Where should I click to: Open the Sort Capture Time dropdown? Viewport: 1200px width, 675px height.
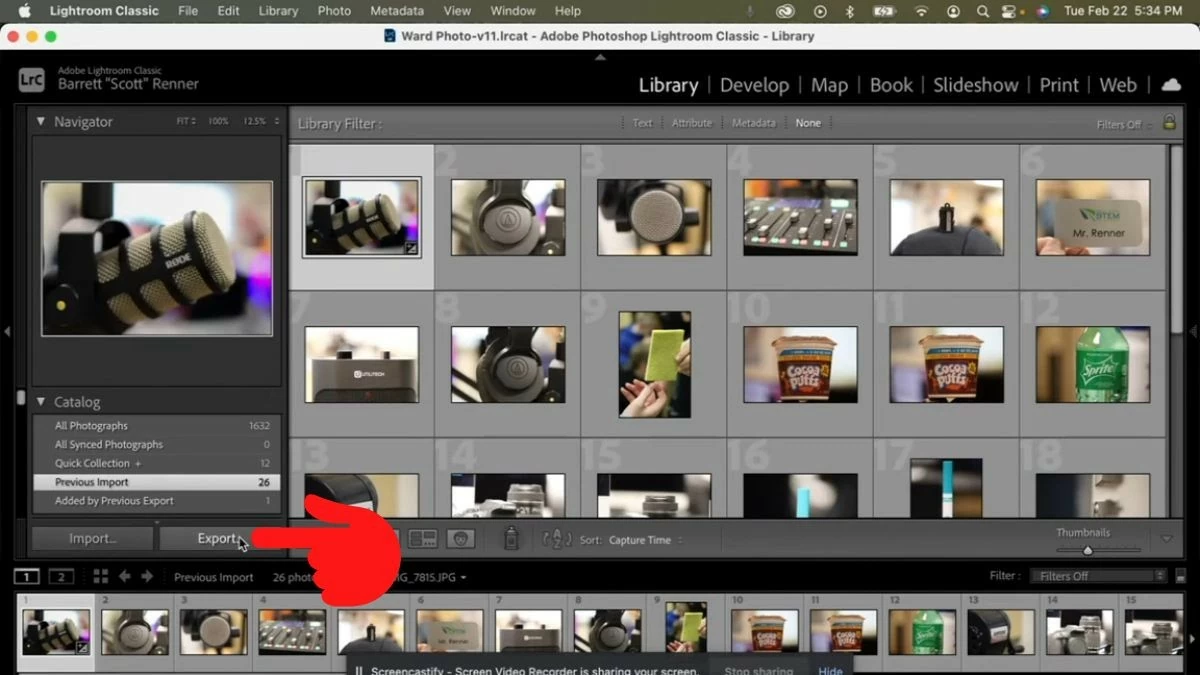(642, 540)
